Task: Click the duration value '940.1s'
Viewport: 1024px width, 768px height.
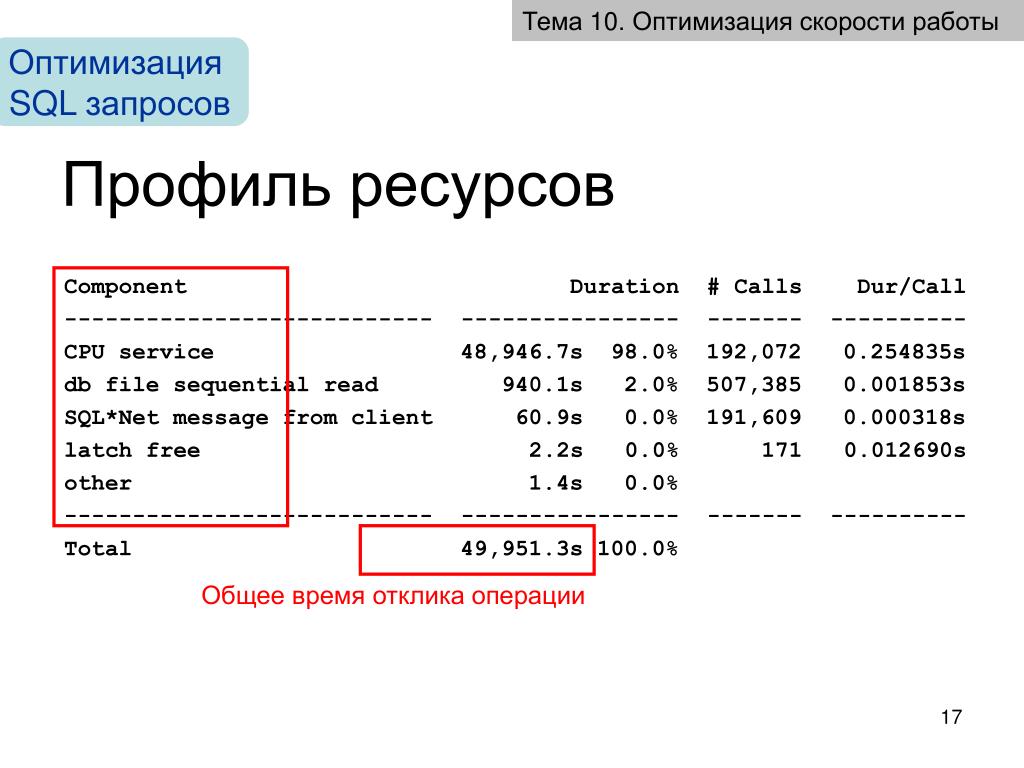Action: tap(542, 385)
